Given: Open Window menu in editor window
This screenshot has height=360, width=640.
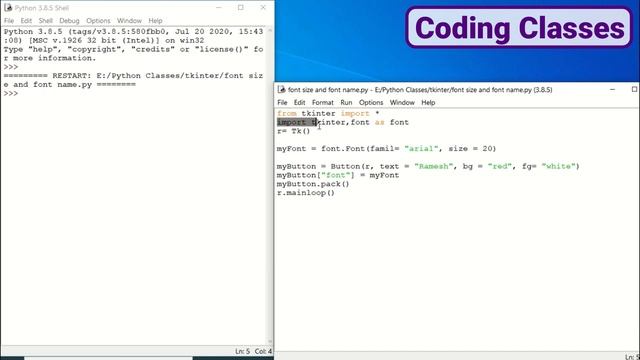Looking at the screenshot, I should click(402, 102).
